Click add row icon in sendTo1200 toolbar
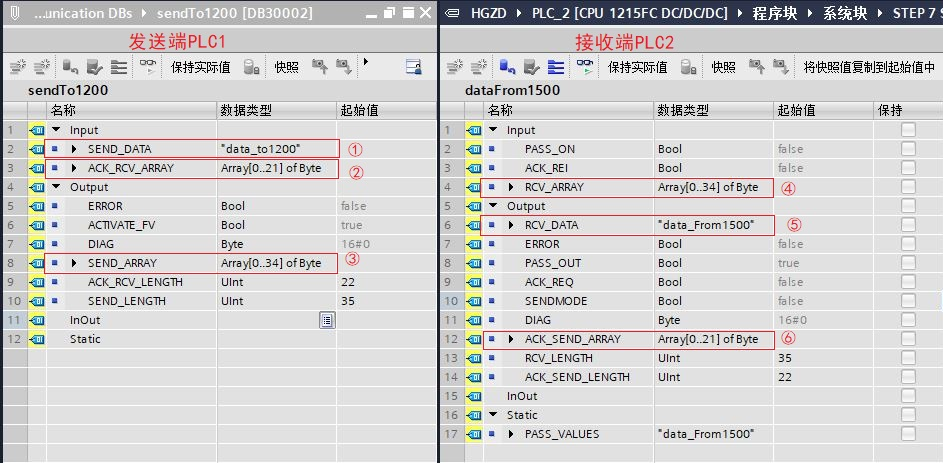Image resolution: width=943 pixels, height=463 pixels. 41,67
